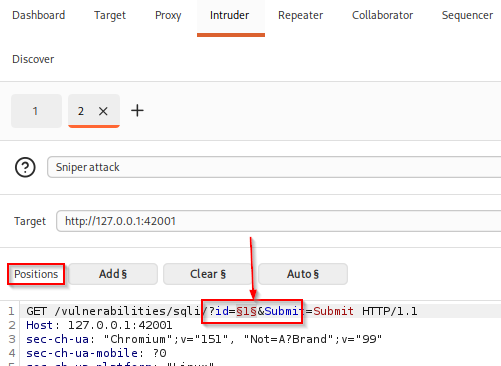This screenshot has width=501, height=366.
Task: Switch to the Sequencer tab
Action: 467,15
